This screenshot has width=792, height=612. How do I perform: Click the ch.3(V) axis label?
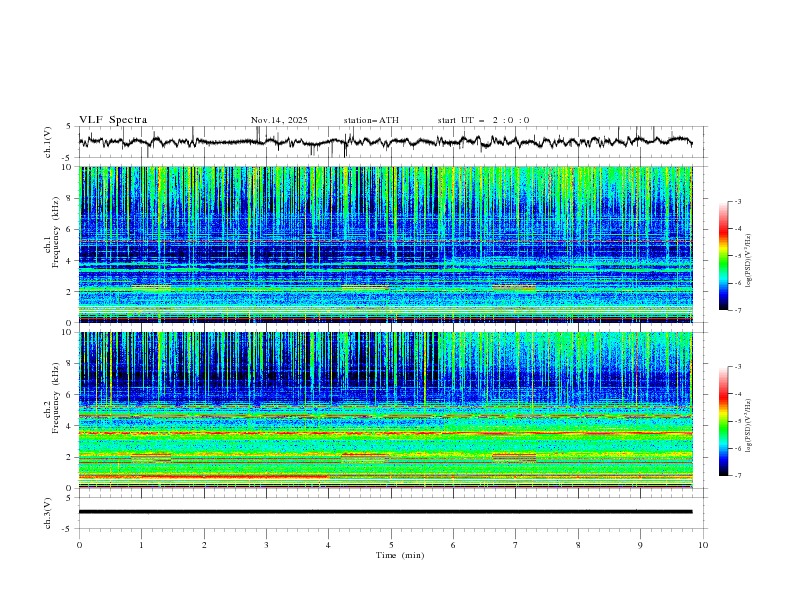coord(48,513)
